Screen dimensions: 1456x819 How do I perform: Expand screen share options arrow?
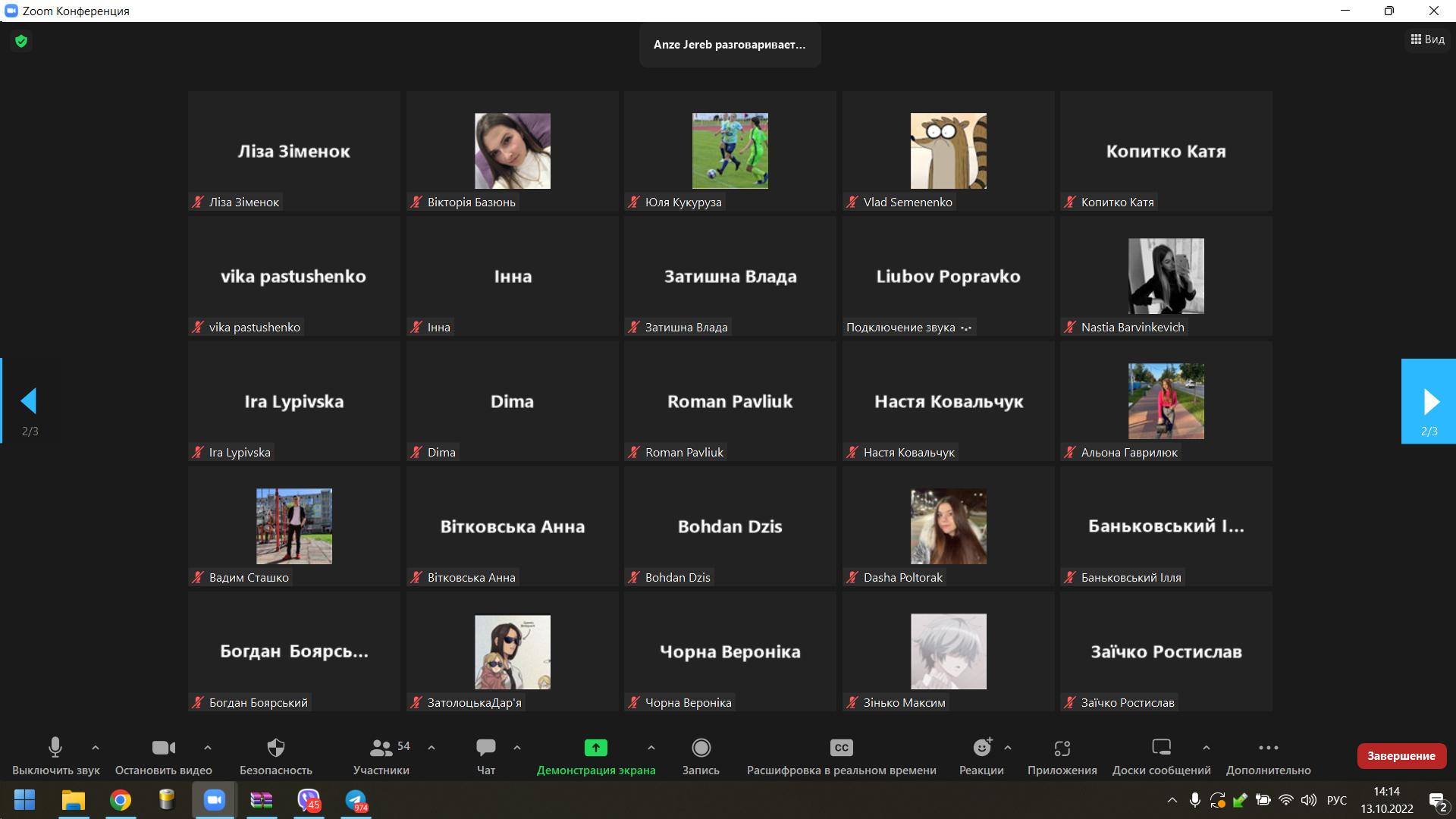[651, 748]
